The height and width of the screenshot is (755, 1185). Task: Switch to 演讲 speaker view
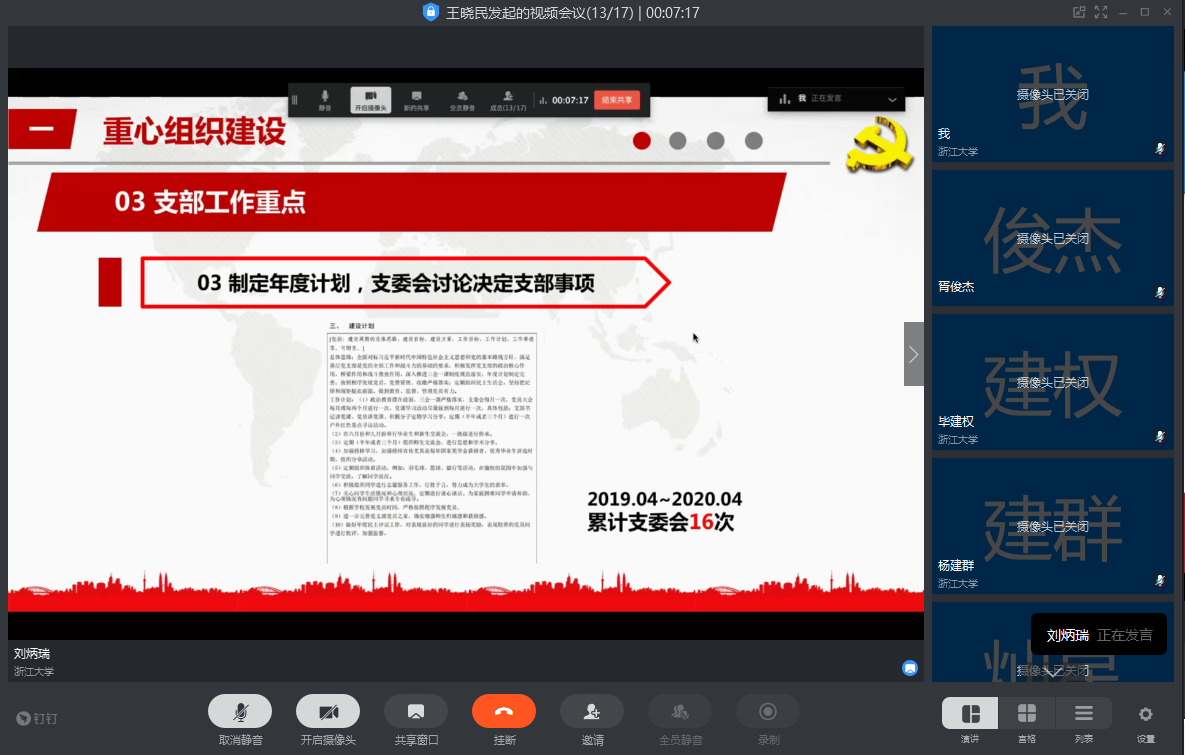[970, 714]
